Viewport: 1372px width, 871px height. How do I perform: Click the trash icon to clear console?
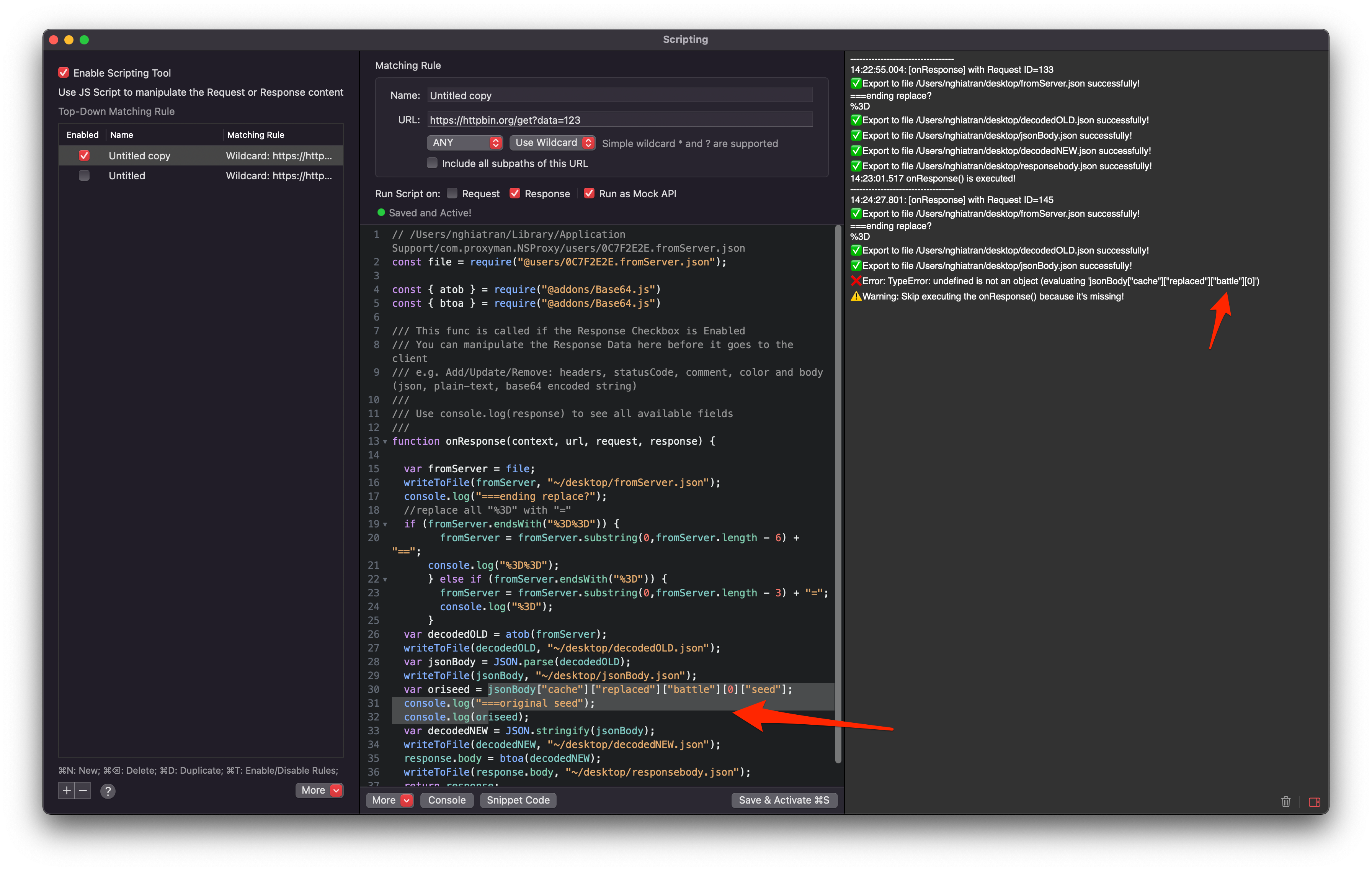click(1285, 801)
